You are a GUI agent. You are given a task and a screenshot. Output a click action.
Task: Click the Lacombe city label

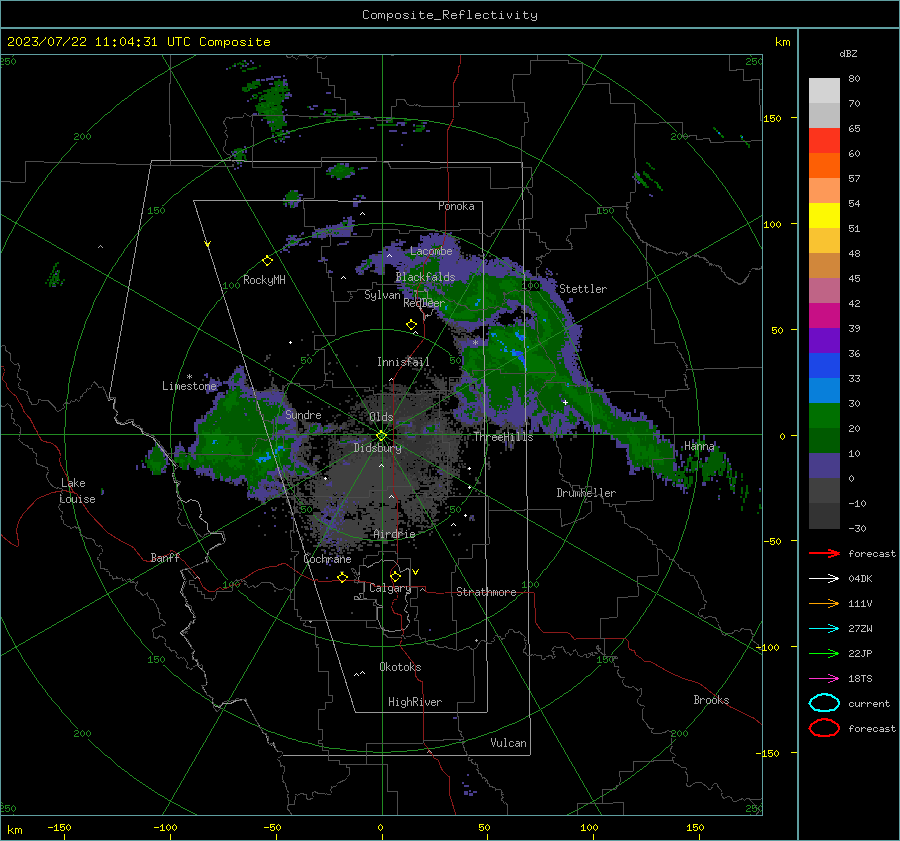pos(431,251)
